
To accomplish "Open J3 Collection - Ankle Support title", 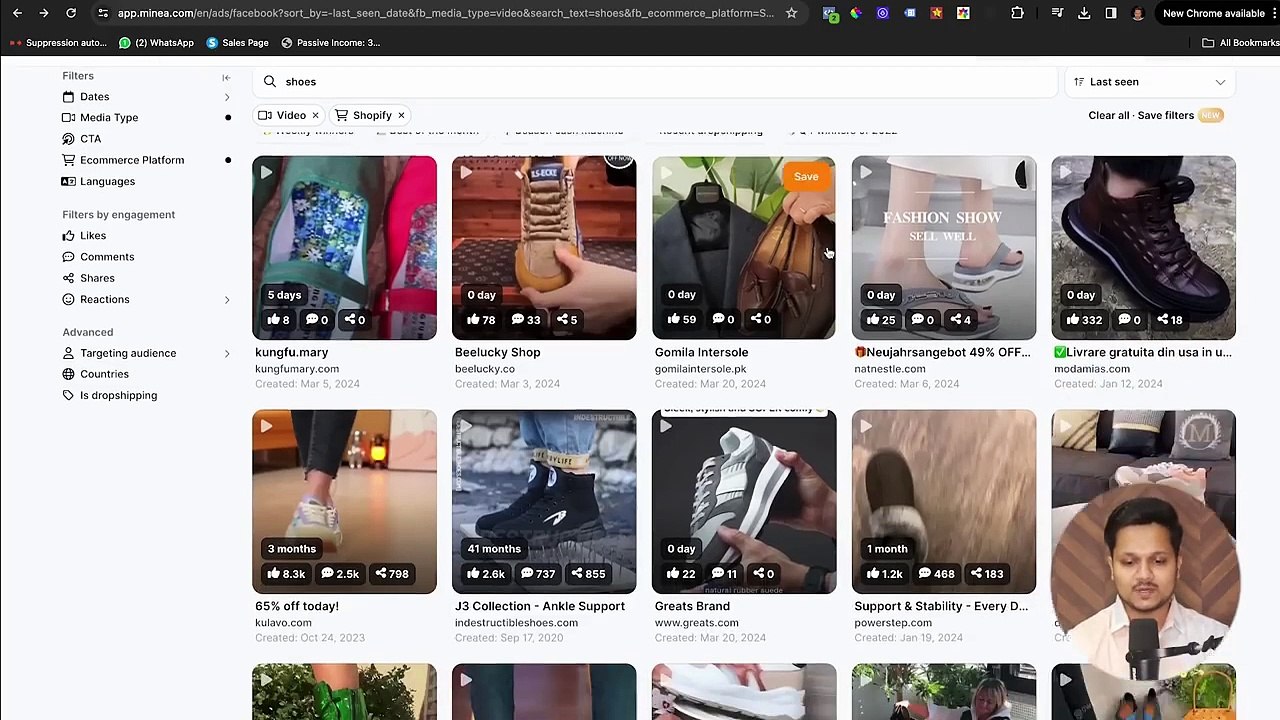I will click(540, 606).
